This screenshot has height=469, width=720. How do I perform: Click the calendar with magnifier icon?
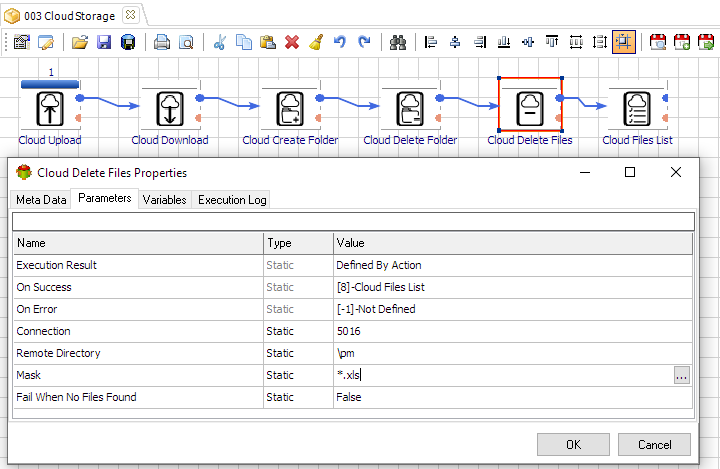pyautogui.click(x=658, y=42)
